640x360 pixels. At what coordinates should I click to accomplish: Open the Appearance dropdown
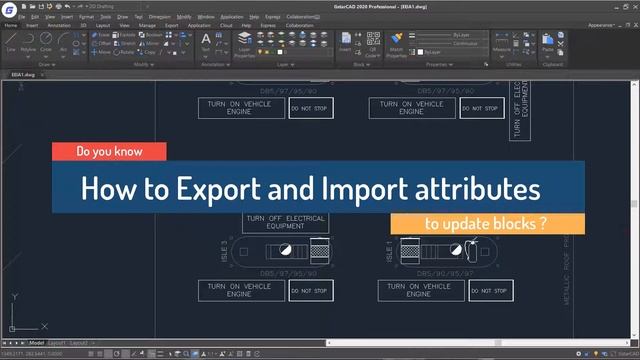click(x=601, y=25)
